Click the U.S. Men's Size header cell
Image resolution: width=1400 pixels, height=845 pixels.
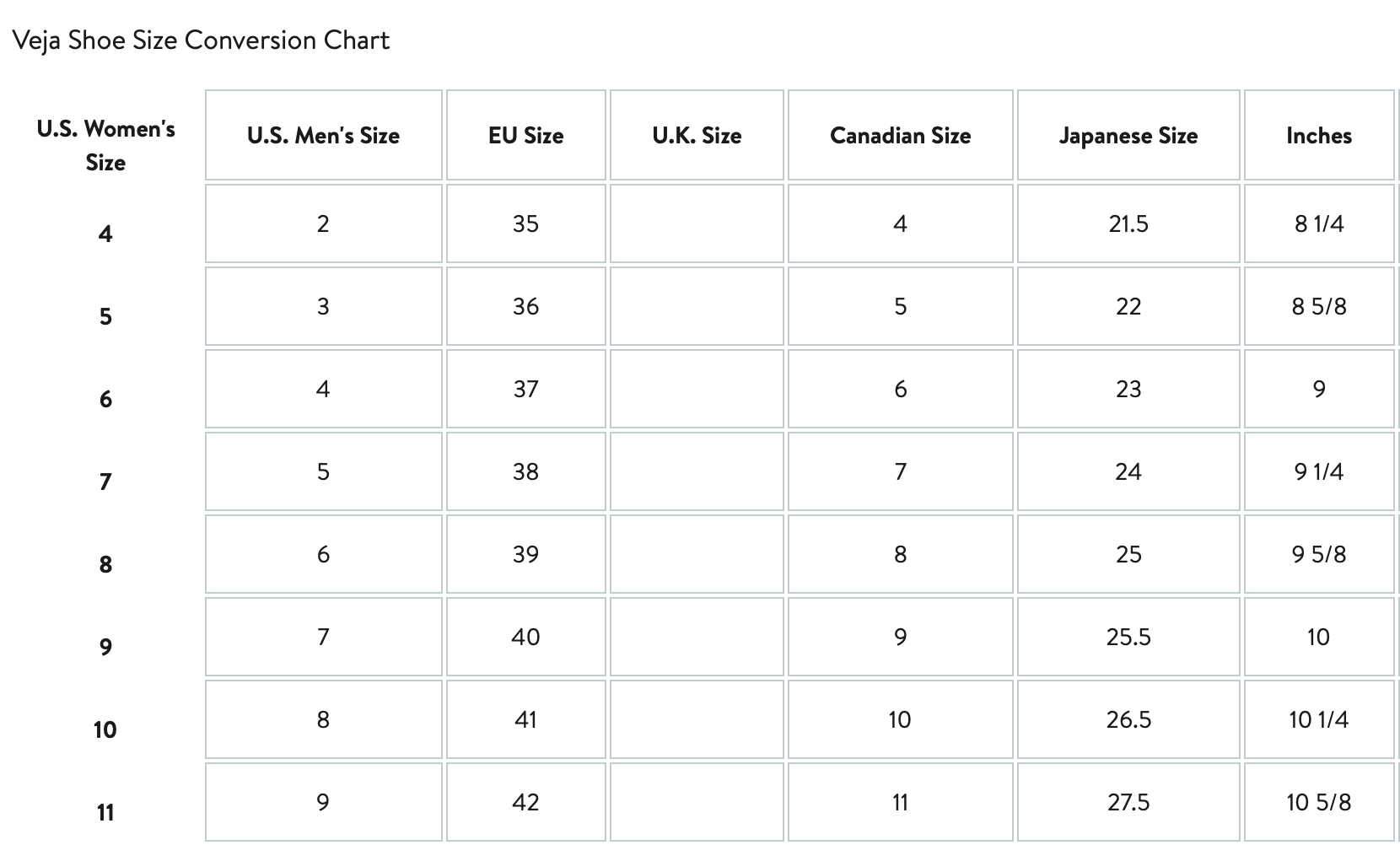323,136
